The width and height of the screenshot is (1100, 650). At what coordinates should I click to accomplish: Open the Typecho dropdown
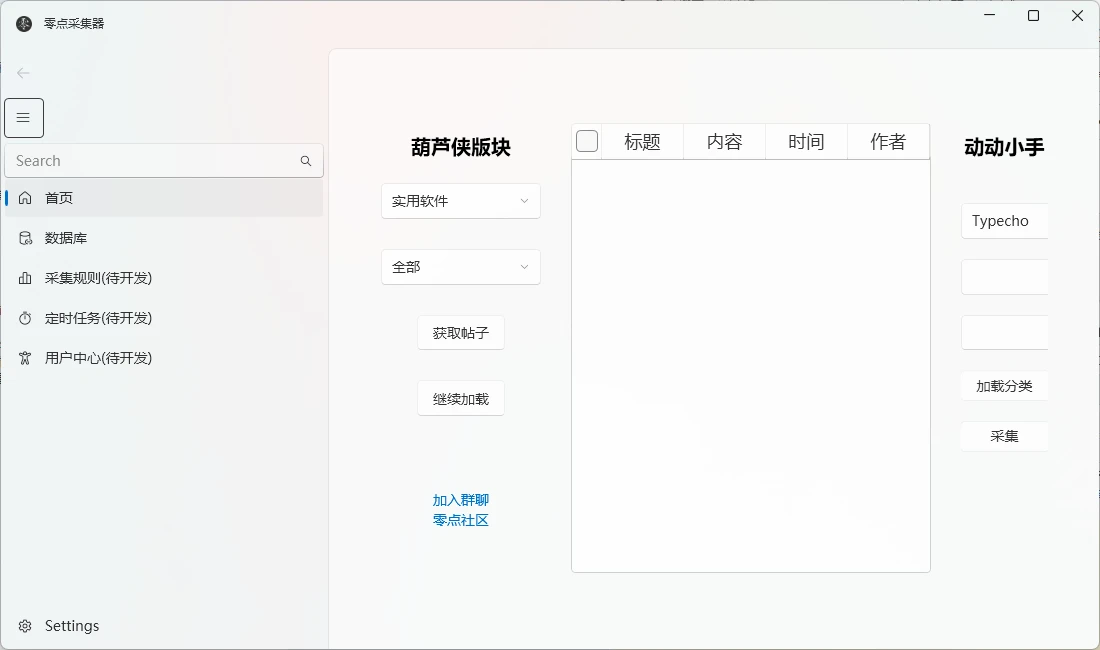(x=1004, y=221)
